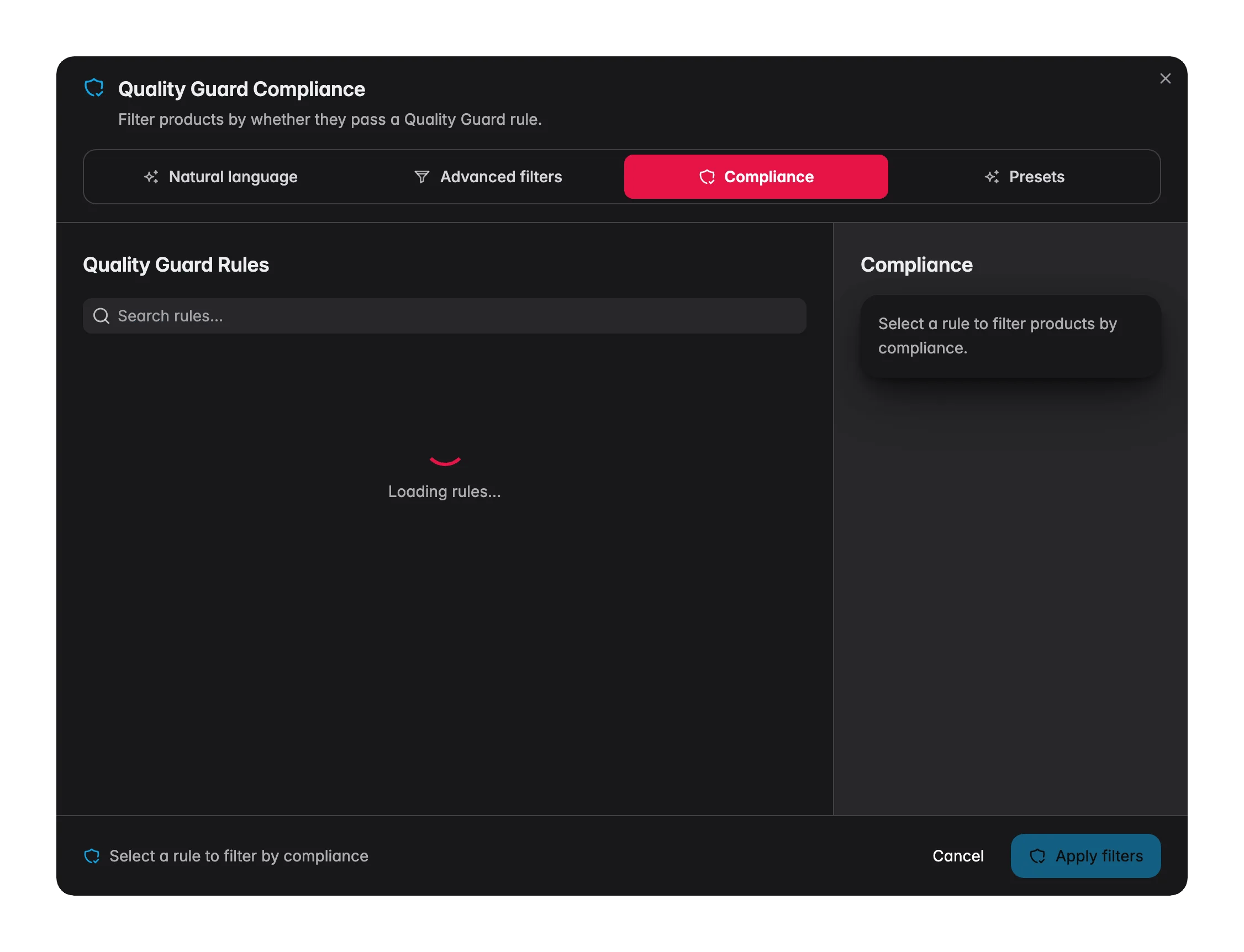This screenshot has height=952, width=1244.
Task: Click the magnifier icon in the search box
Action: coord(101,316)
